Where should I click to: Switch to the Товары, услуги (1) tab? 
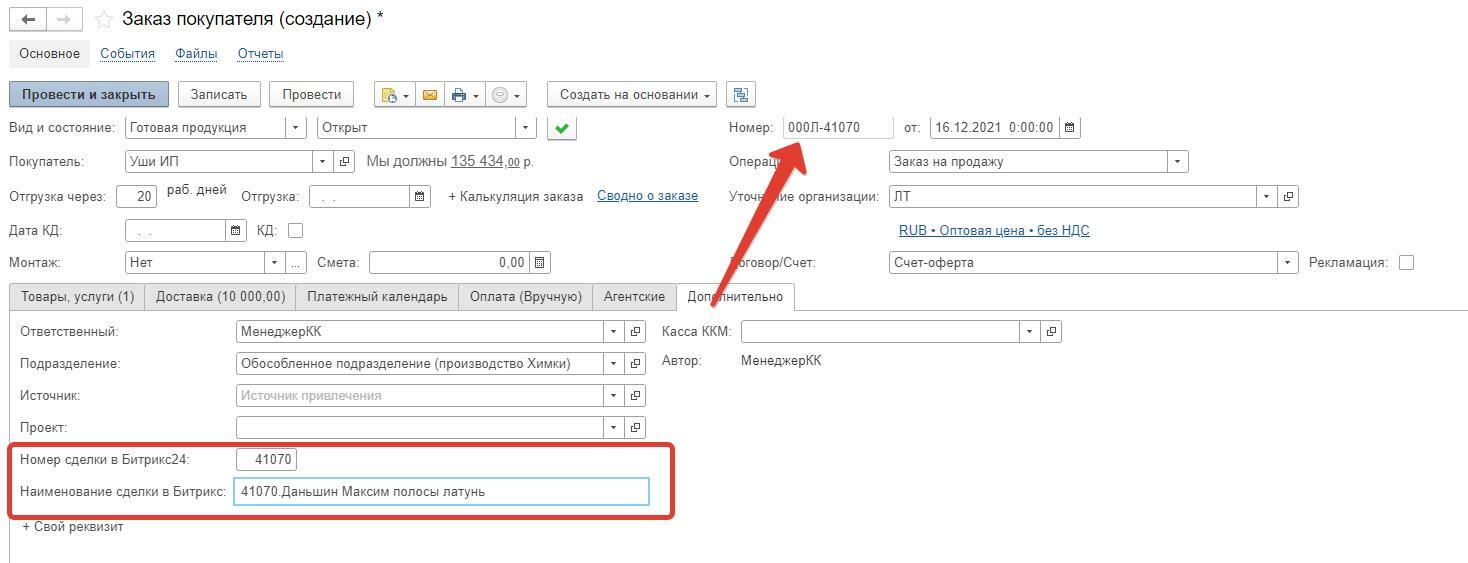point(77,297)
